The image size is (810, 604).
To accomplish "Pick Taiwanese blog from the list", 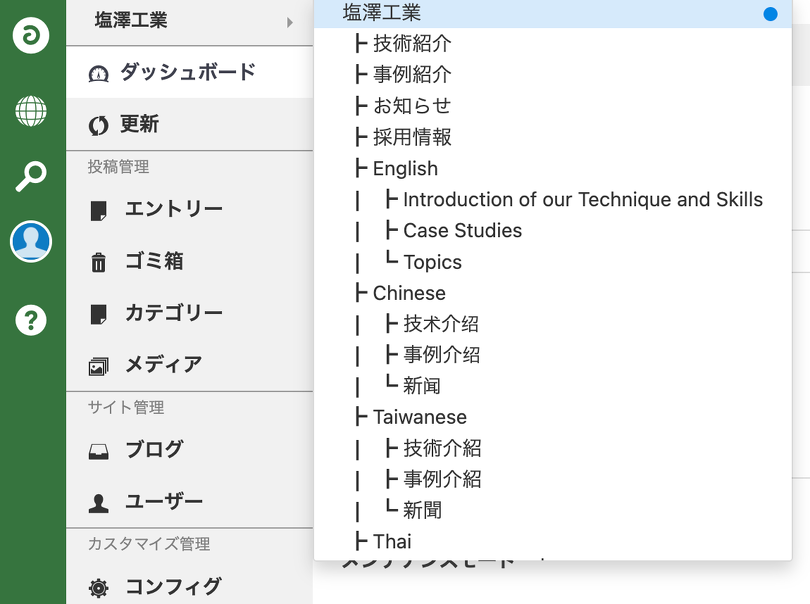I will click(419, 417).
